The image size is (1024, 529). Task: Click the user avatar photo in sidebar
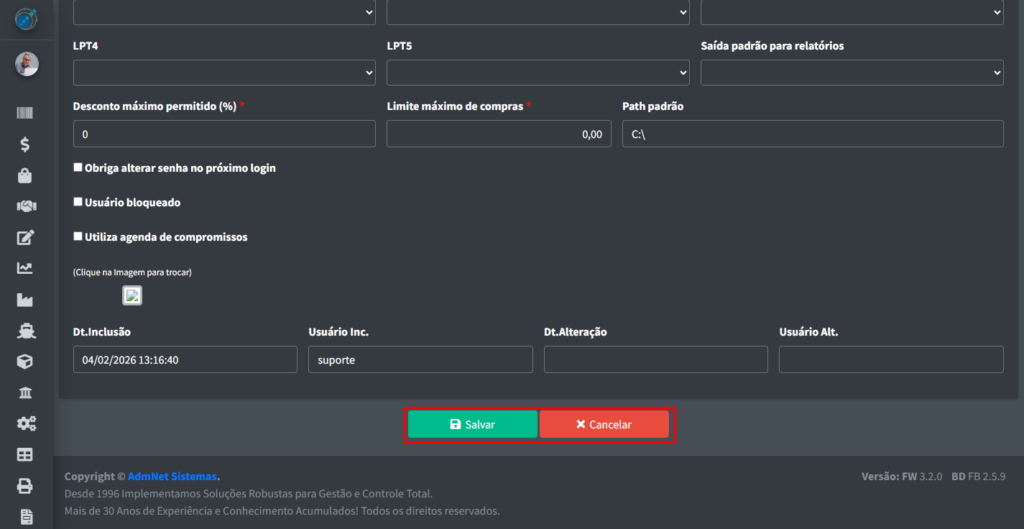26,64
